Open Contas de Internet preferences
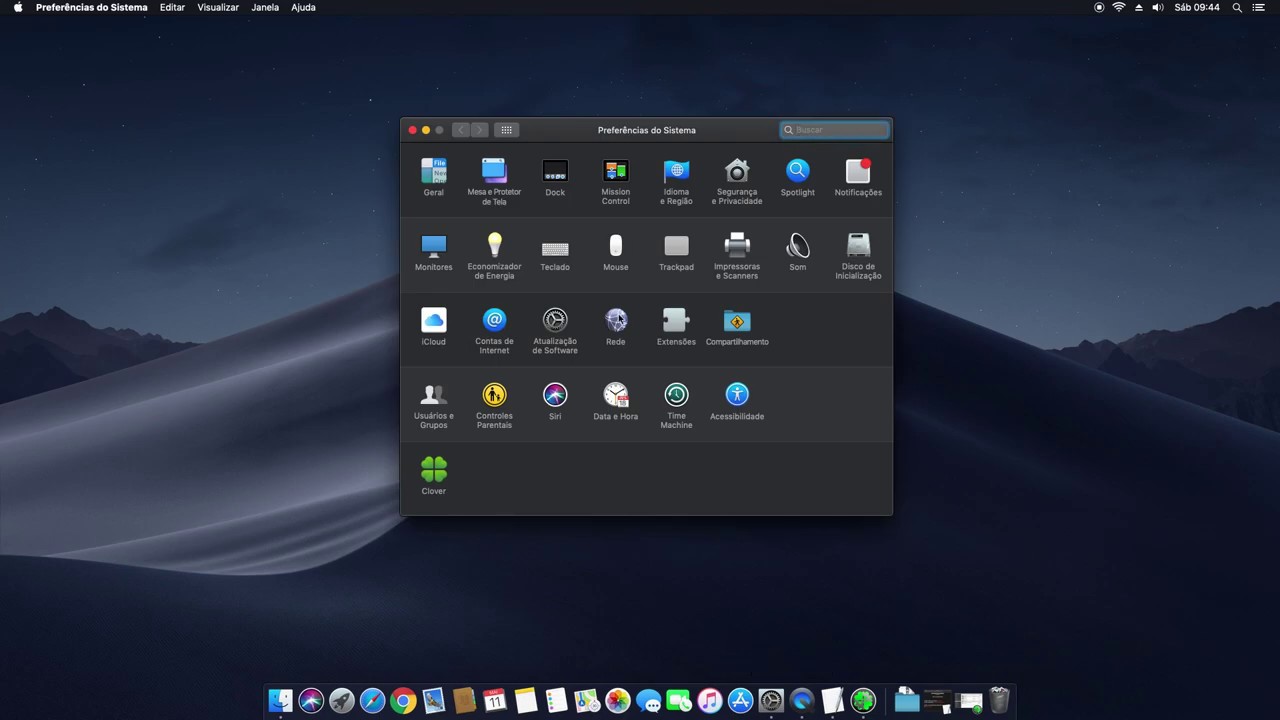Image resolution: width=1280 pixels, height=720 pixels. pyautogui.click(x=494, y=331)
